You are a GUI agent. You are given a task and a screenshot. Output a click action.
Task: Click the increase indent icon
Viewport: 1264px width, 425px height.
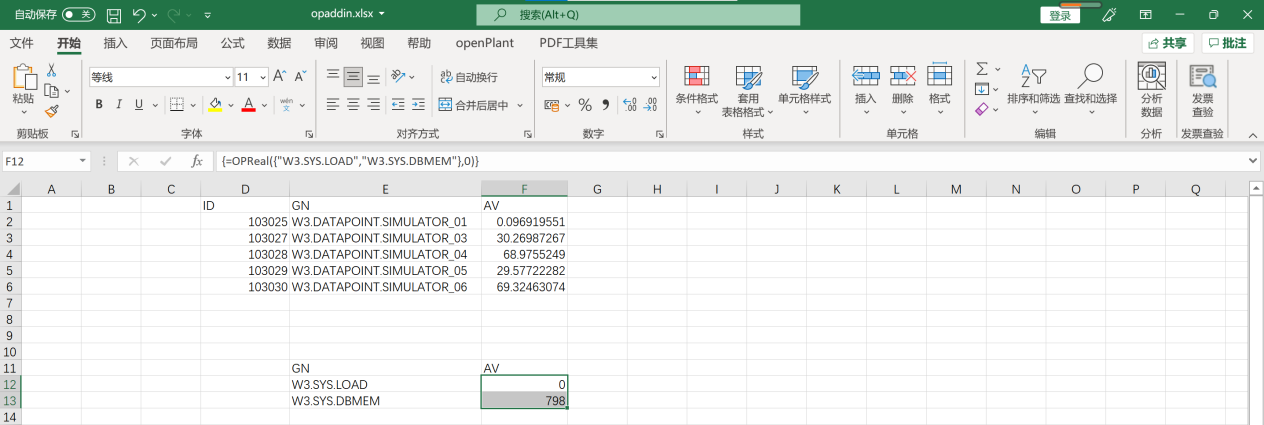pos(420,104)
